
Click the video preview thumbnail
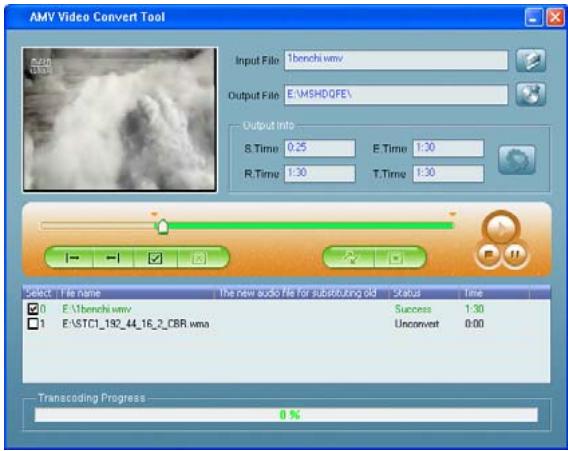(120, 119)
